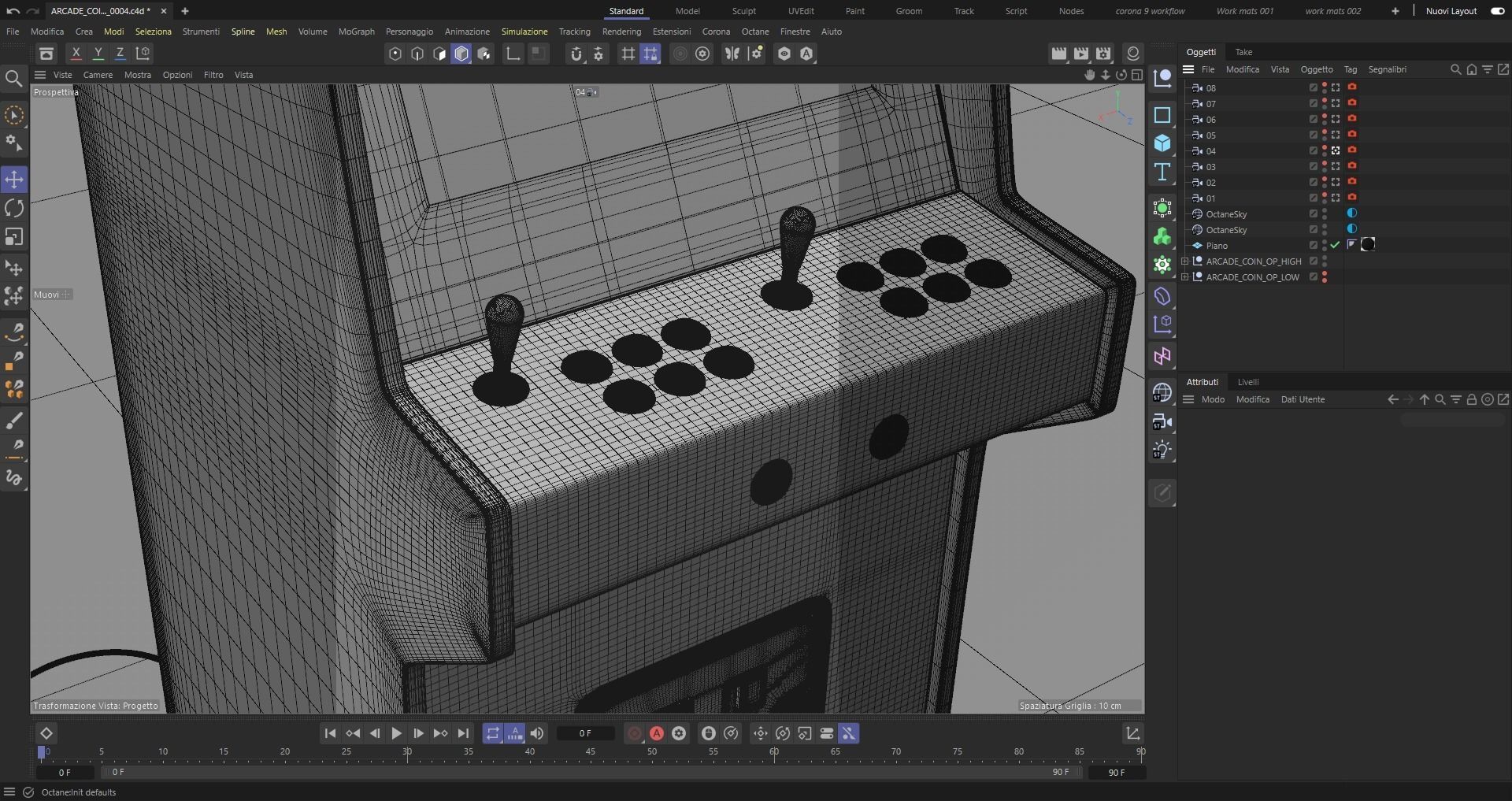Toggle visibility dots for ARCADE_COIN_OP_HIGH
The width and height of the screenshot is (1512, 801).
(1325, 261)
